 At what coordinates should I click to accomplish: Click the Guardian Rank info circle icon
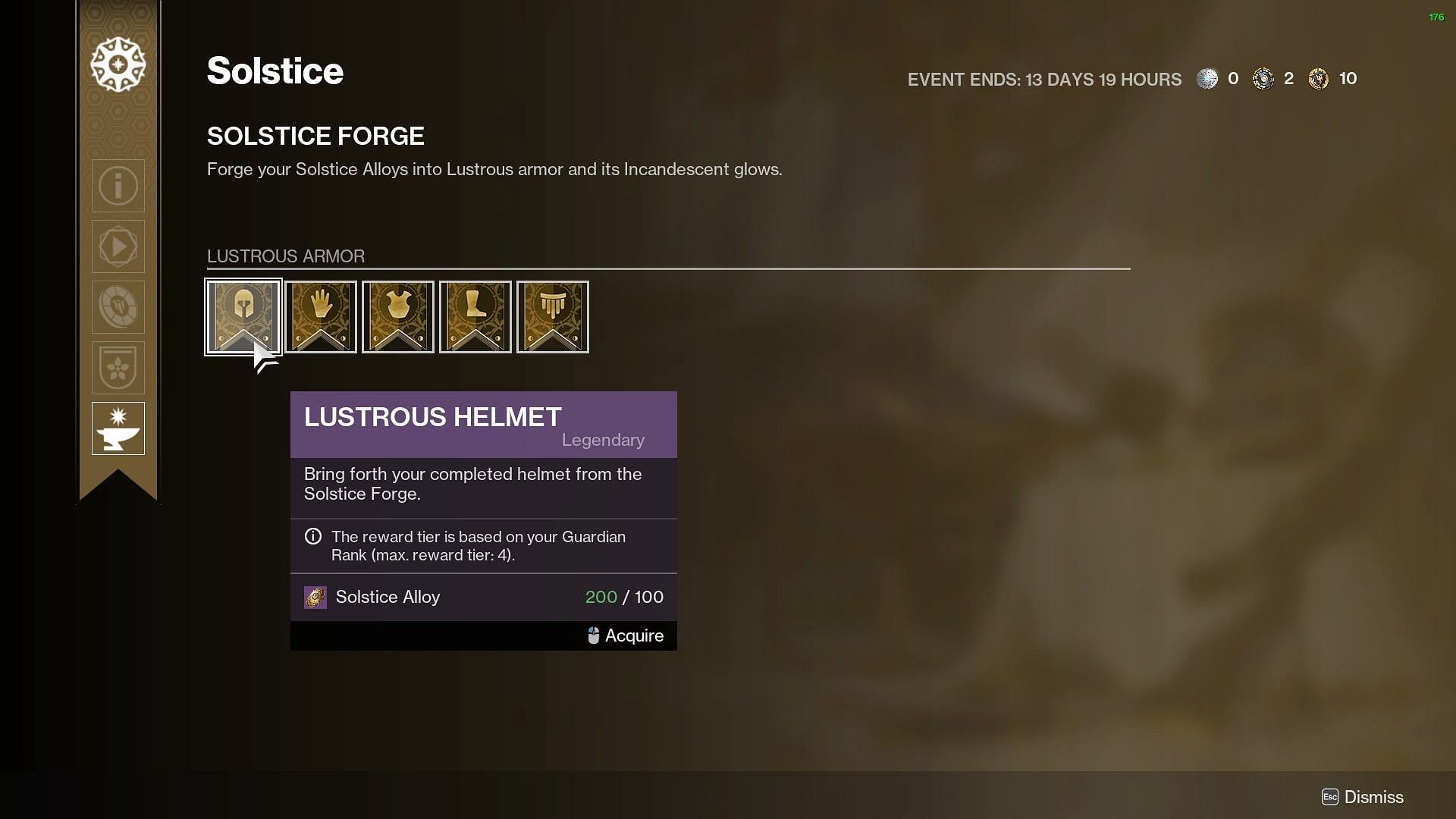[x=312, y=536]
